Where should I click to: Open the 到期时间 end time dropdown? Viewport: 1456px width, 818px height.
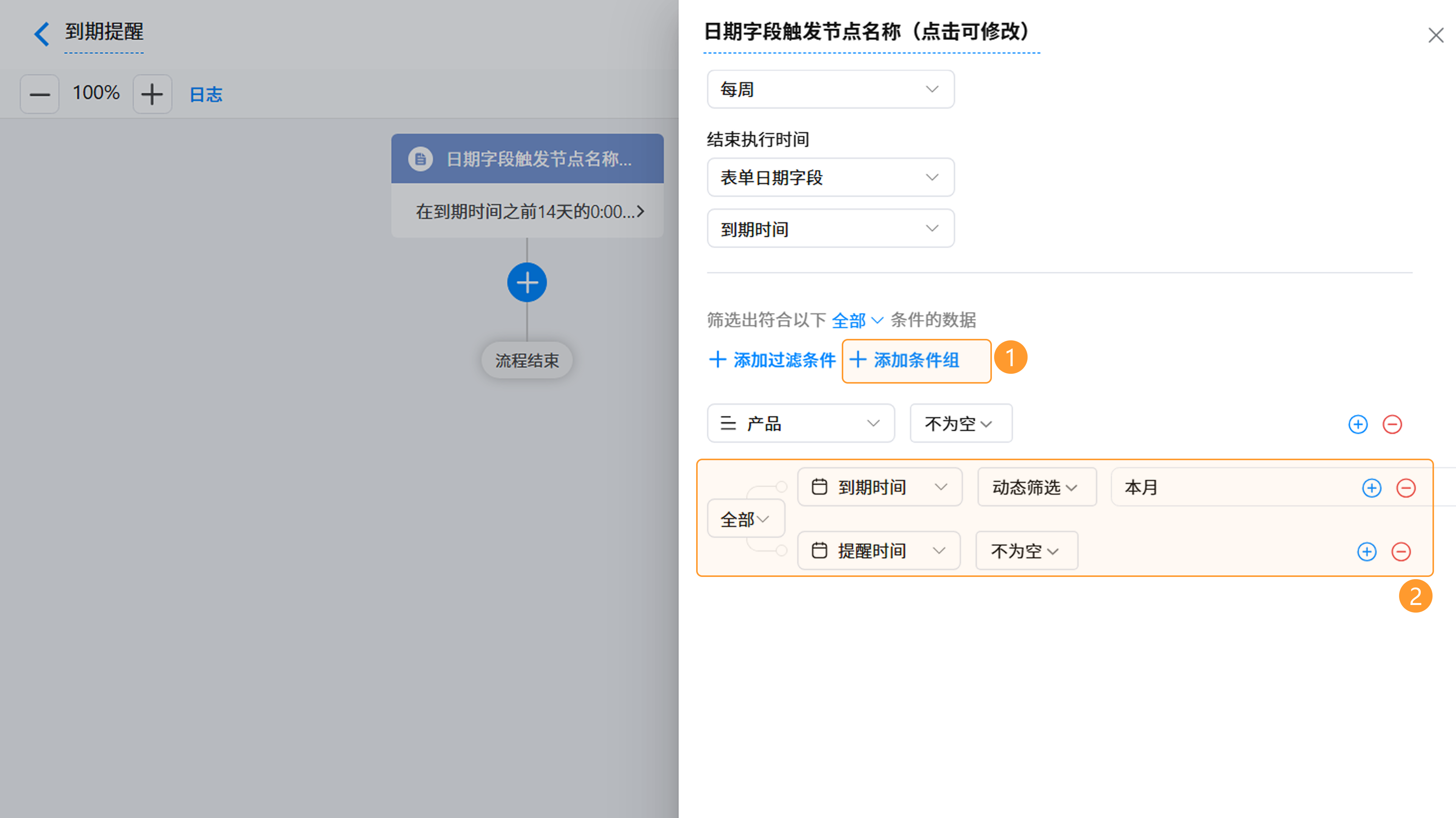click(x=830, y=229)
